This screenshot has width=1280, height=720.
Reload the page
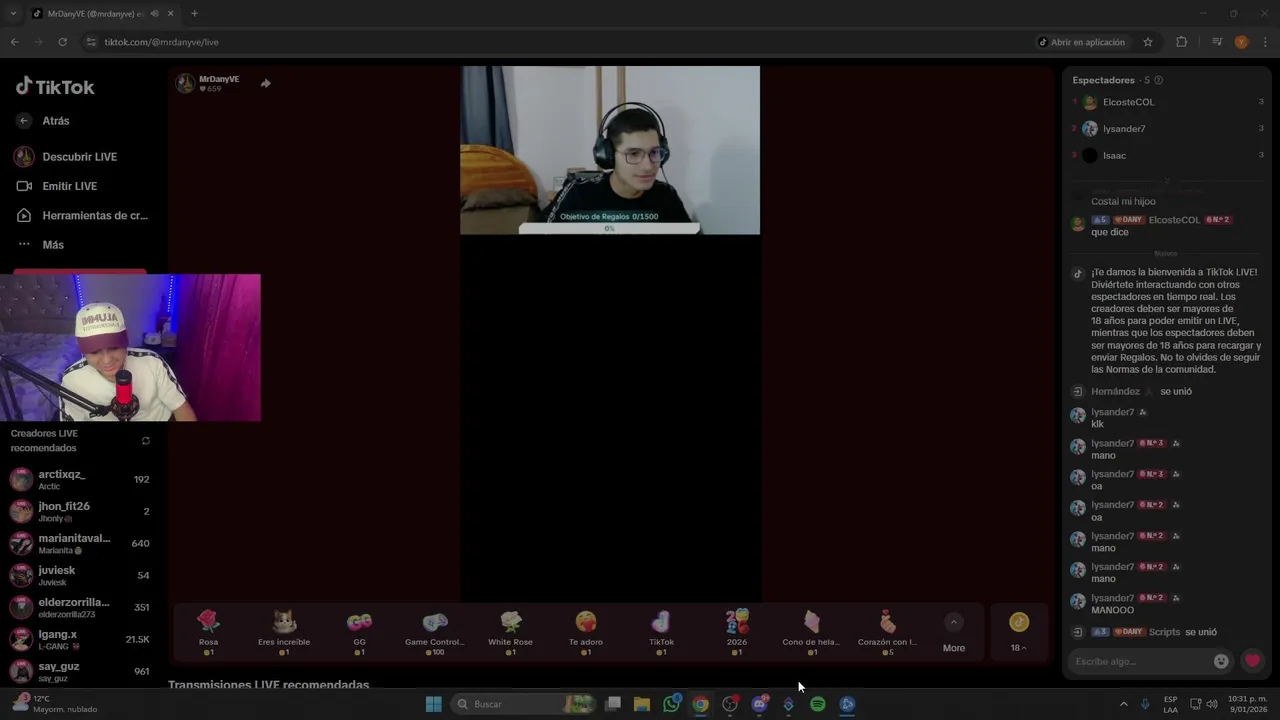(x=62, y=42)
